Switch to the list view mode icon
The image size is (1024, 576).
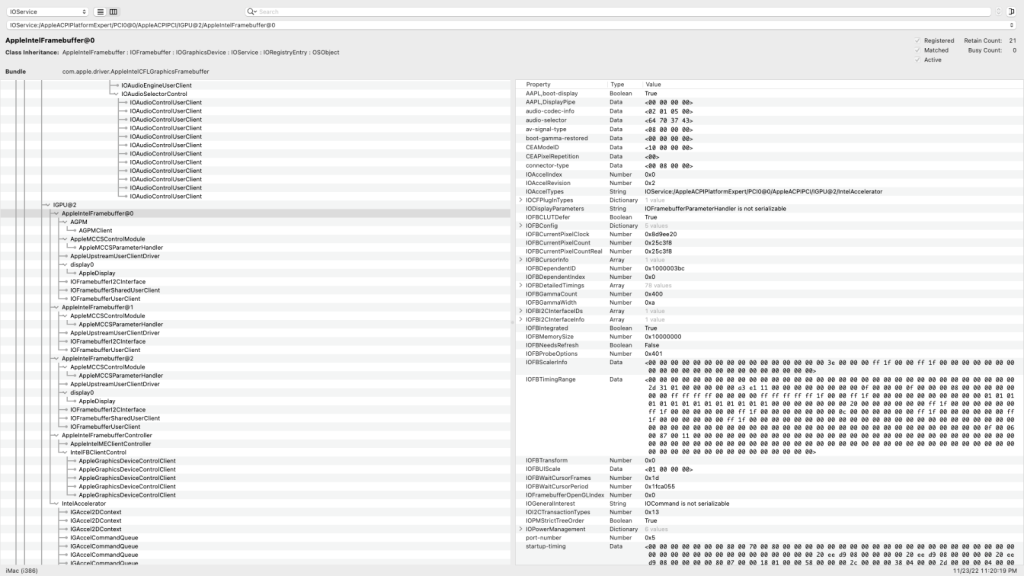(x=99, y=11)
